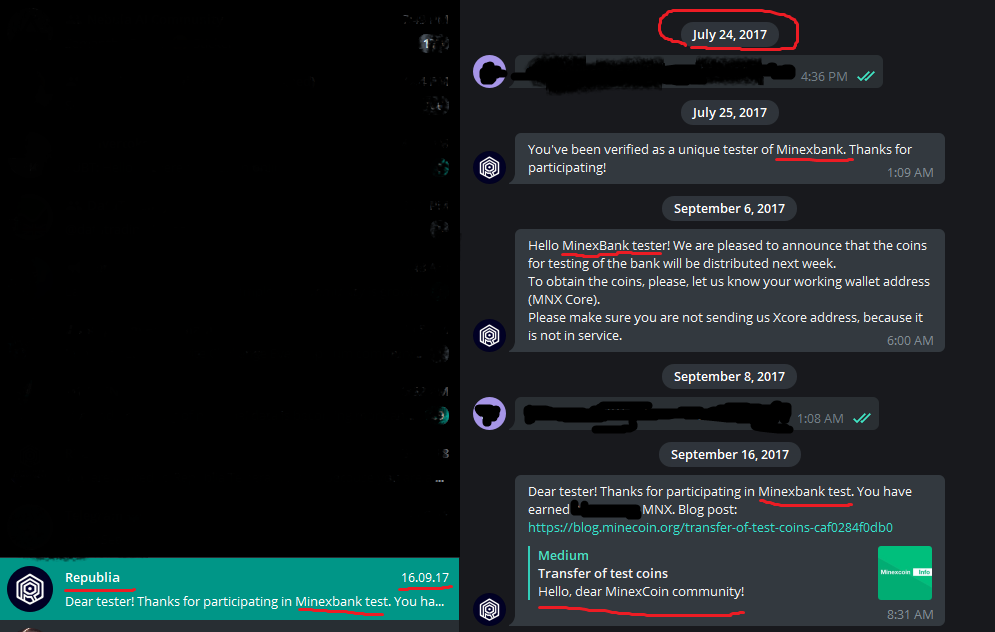
Task: Select the September 16, 2017 date badge
Action: click(730, 454)
